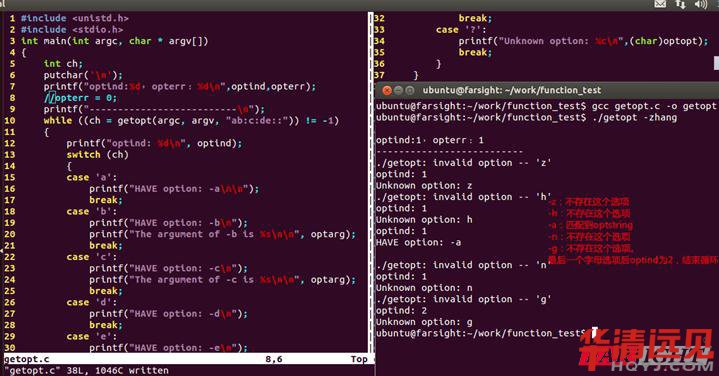This screenshot has width=719, height=376.
Task: Place cursor on the commented //opterr = 0 line
Action: pos(80,98)
